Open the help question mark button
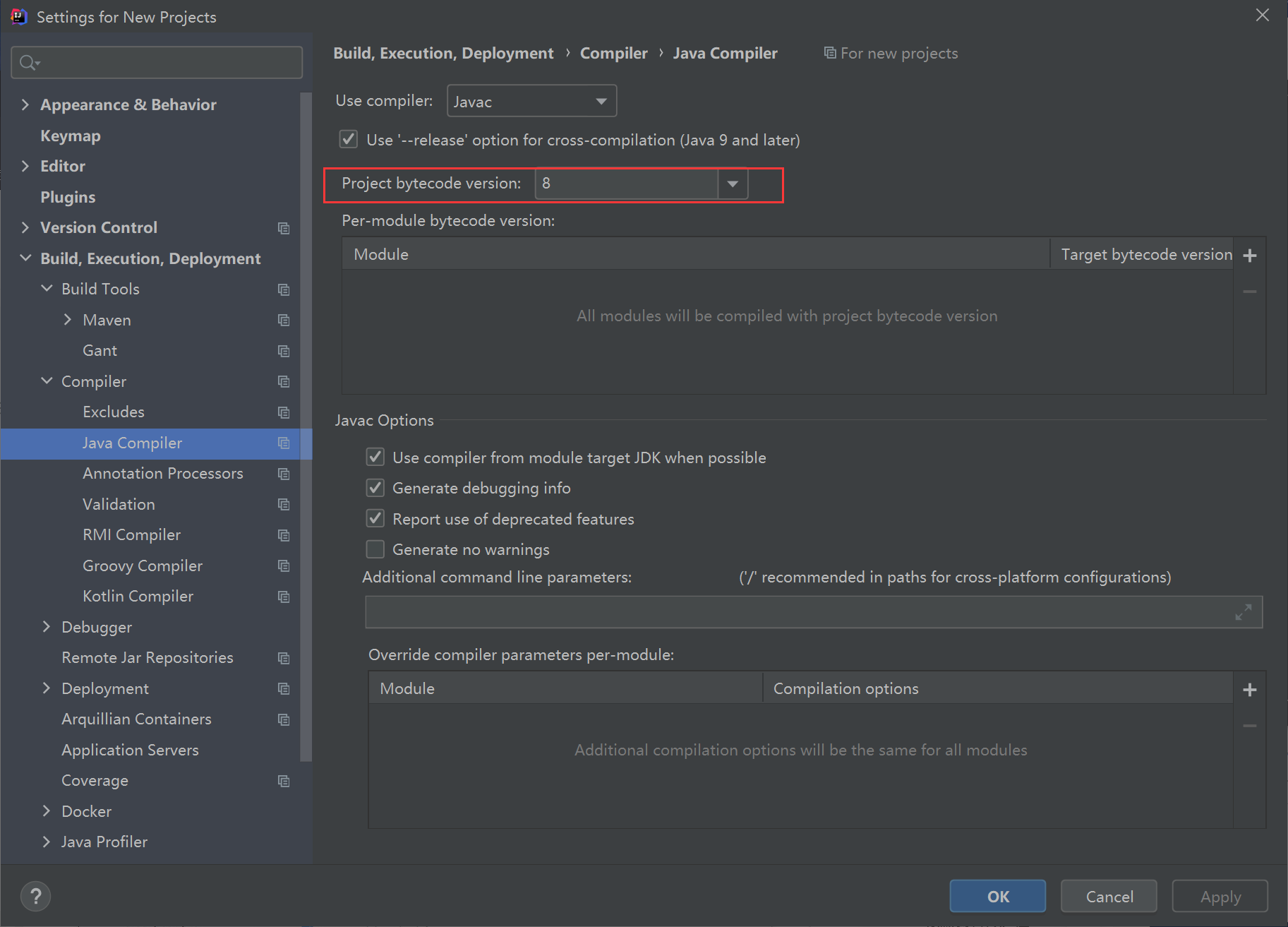The height and width of the screenshot is (927, 1288). coord(35,897)
